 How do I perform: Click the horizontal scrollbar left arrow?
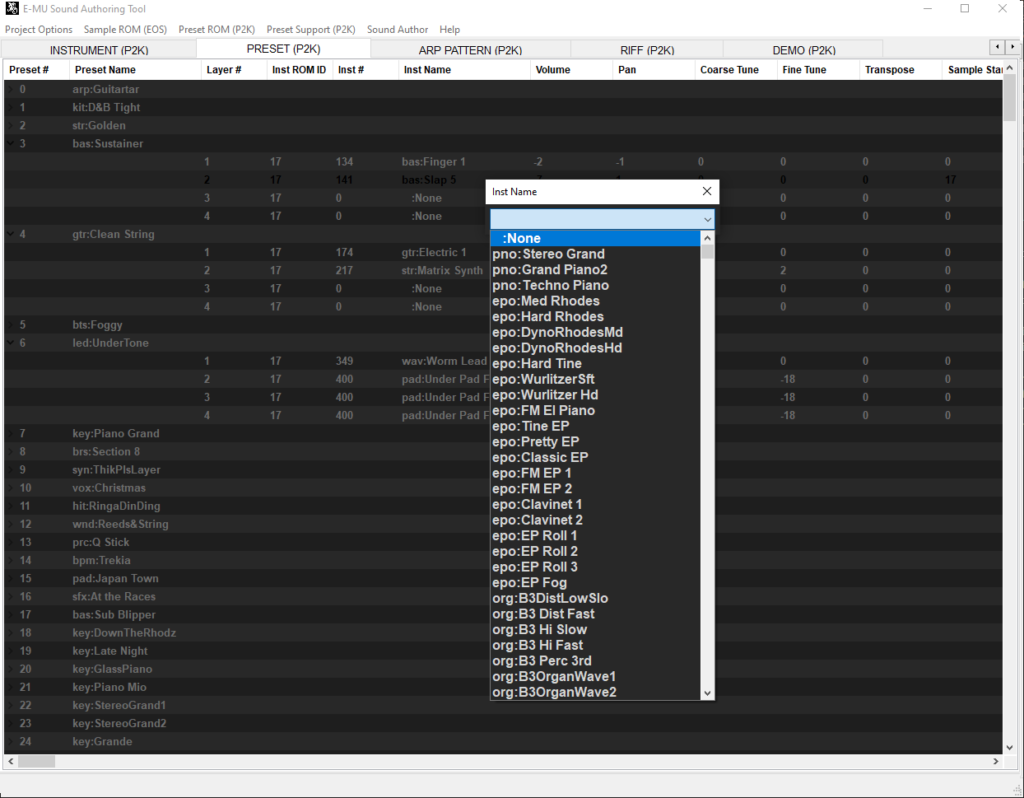click(x=10, y=761)
